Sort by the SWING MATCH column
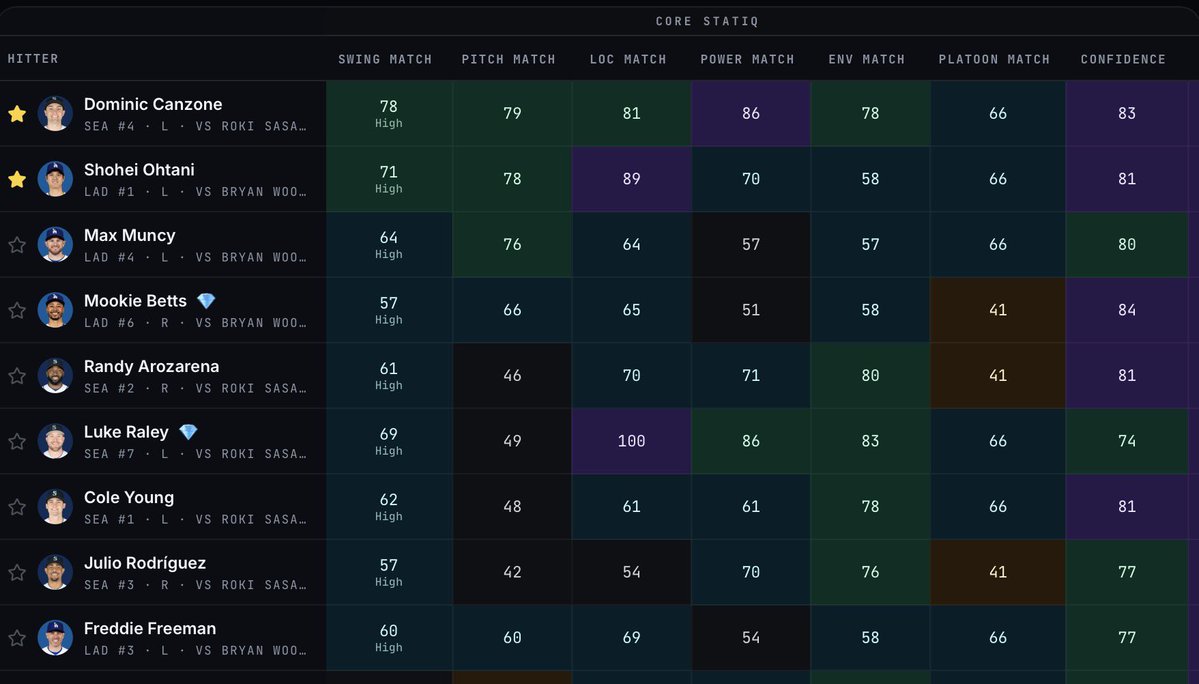The image size is (1199, 684). pos(385,59)
